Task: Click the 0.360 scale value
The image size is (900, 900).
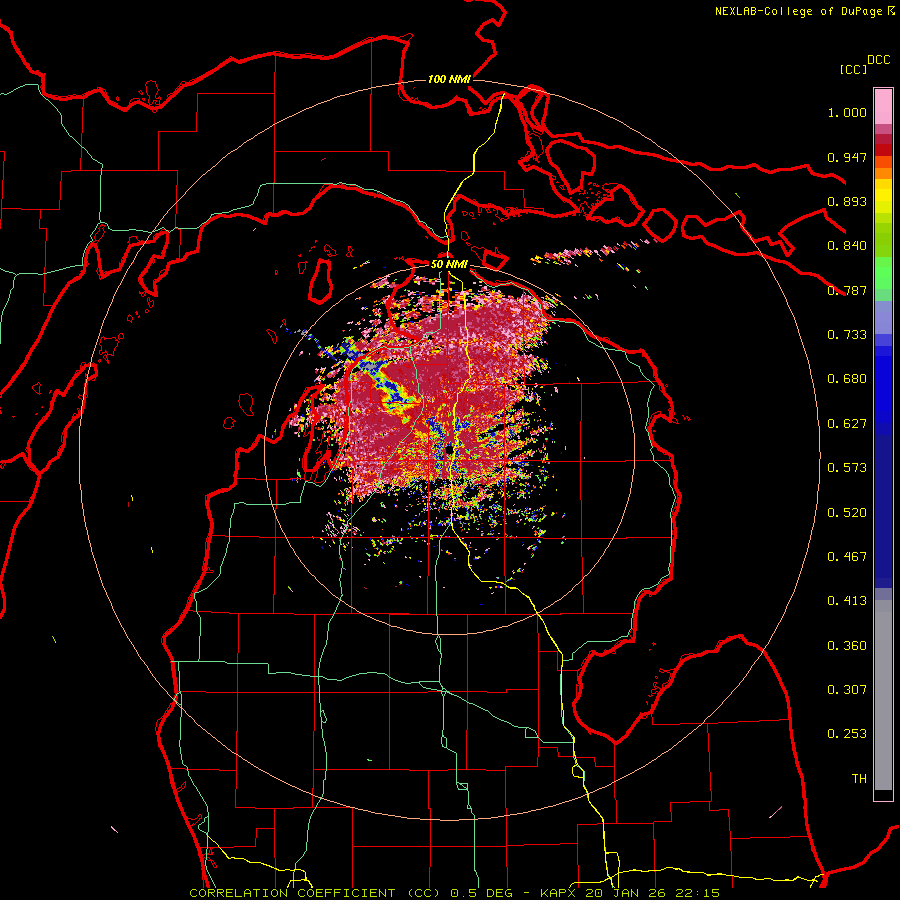Action: (x=847, y=646)
